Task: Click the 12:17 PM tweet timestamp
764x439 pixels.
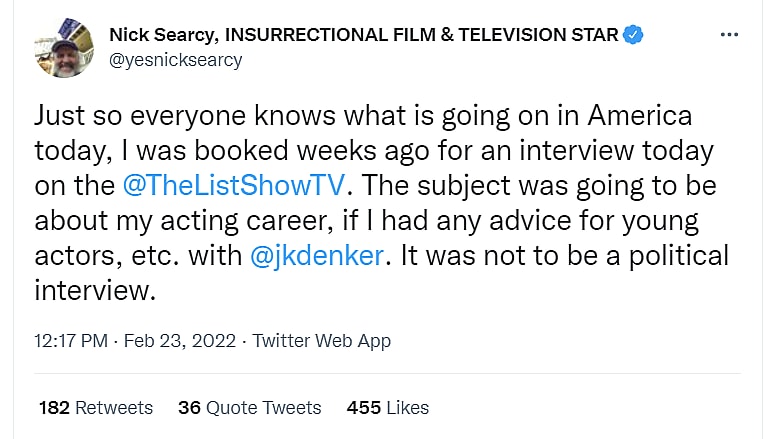Action: point(70,341)
